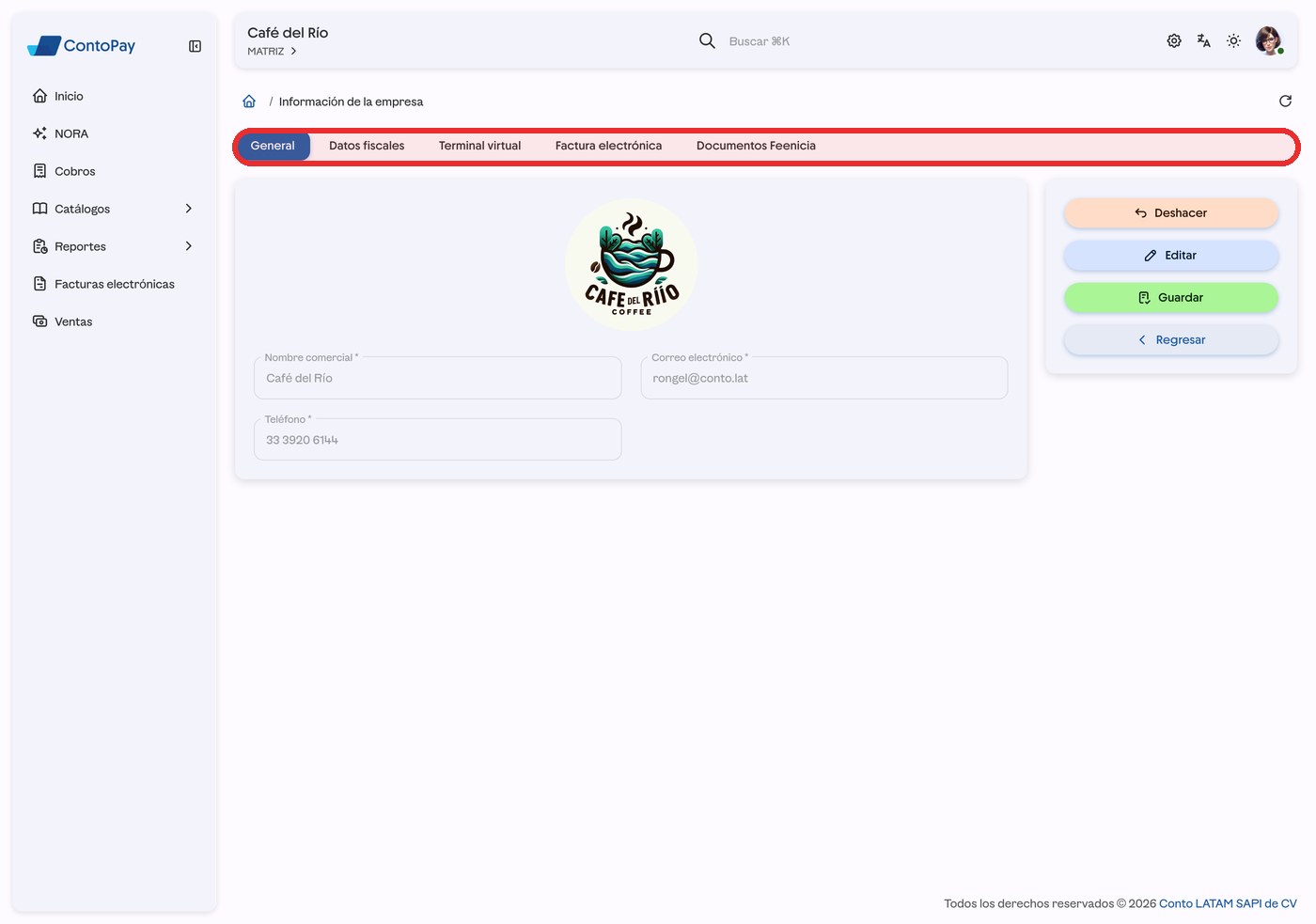Image resolution: width=1316 pixels, height=924 pixels.
Task: Click the Información de la empresa breadcrumb text
Action: [351, 102]
